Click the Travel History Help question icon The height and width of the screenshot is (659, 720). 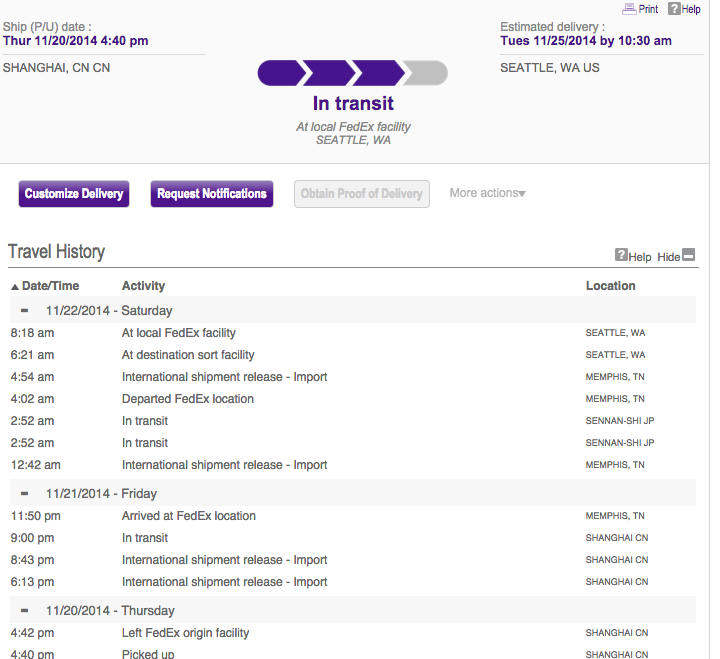click(621, 254)
